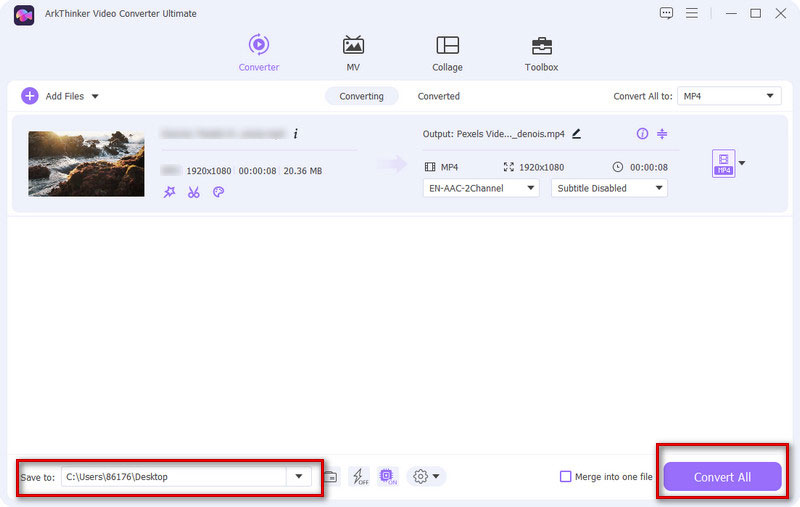The image size is (800, 507).
Task: Click the Save to path field
Action: (173, 476)
